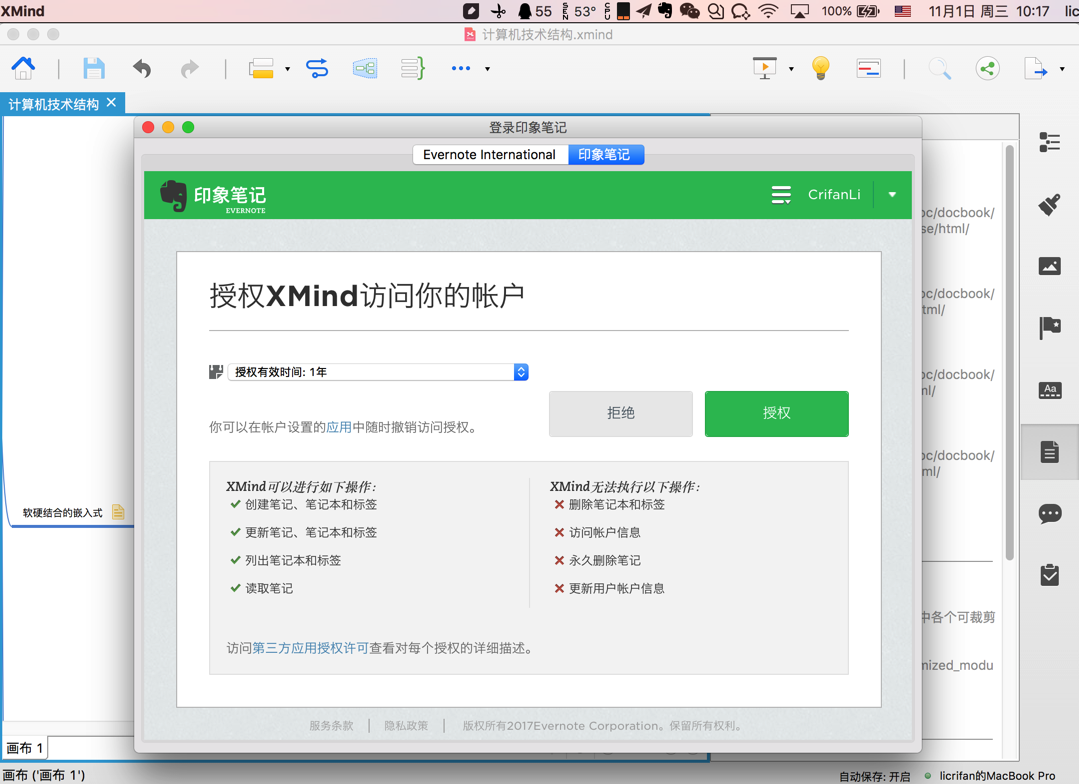
Task: Save the file with floppy icon
Action: 94,68
